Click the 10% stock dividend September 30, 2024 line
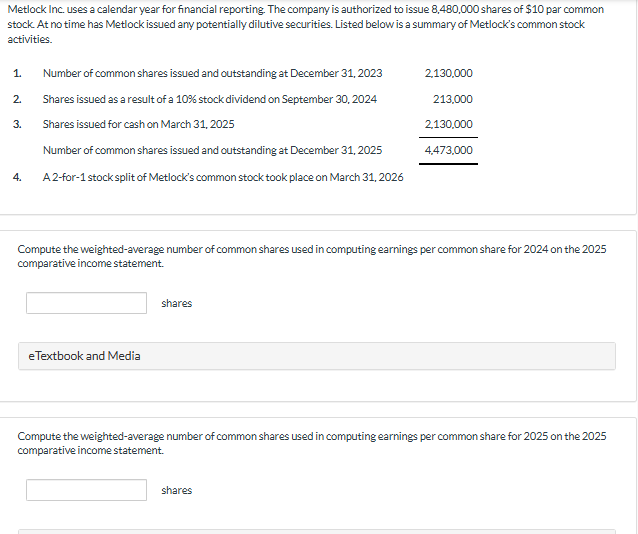 [x=210, y=99]
